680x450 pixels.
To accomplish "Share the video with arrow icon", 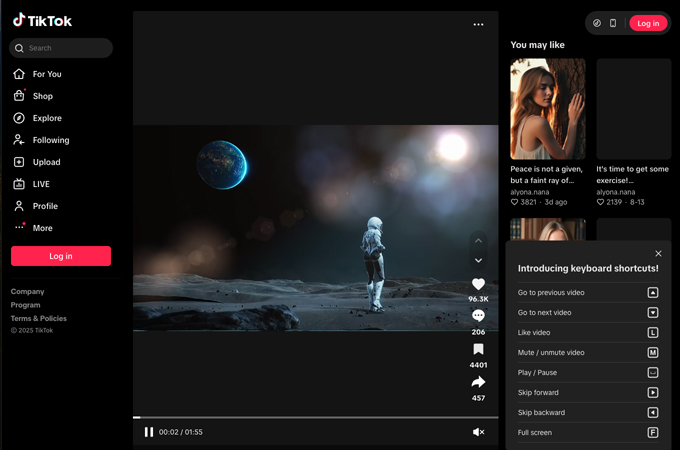I will tap(478, 382).
